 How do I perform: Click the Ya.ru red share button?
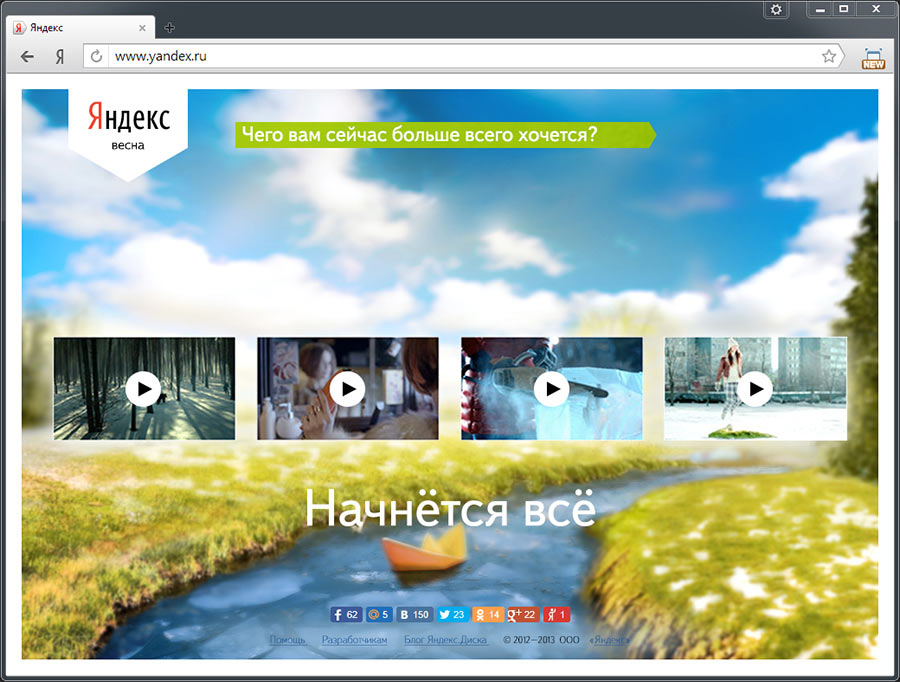point(556,615)
